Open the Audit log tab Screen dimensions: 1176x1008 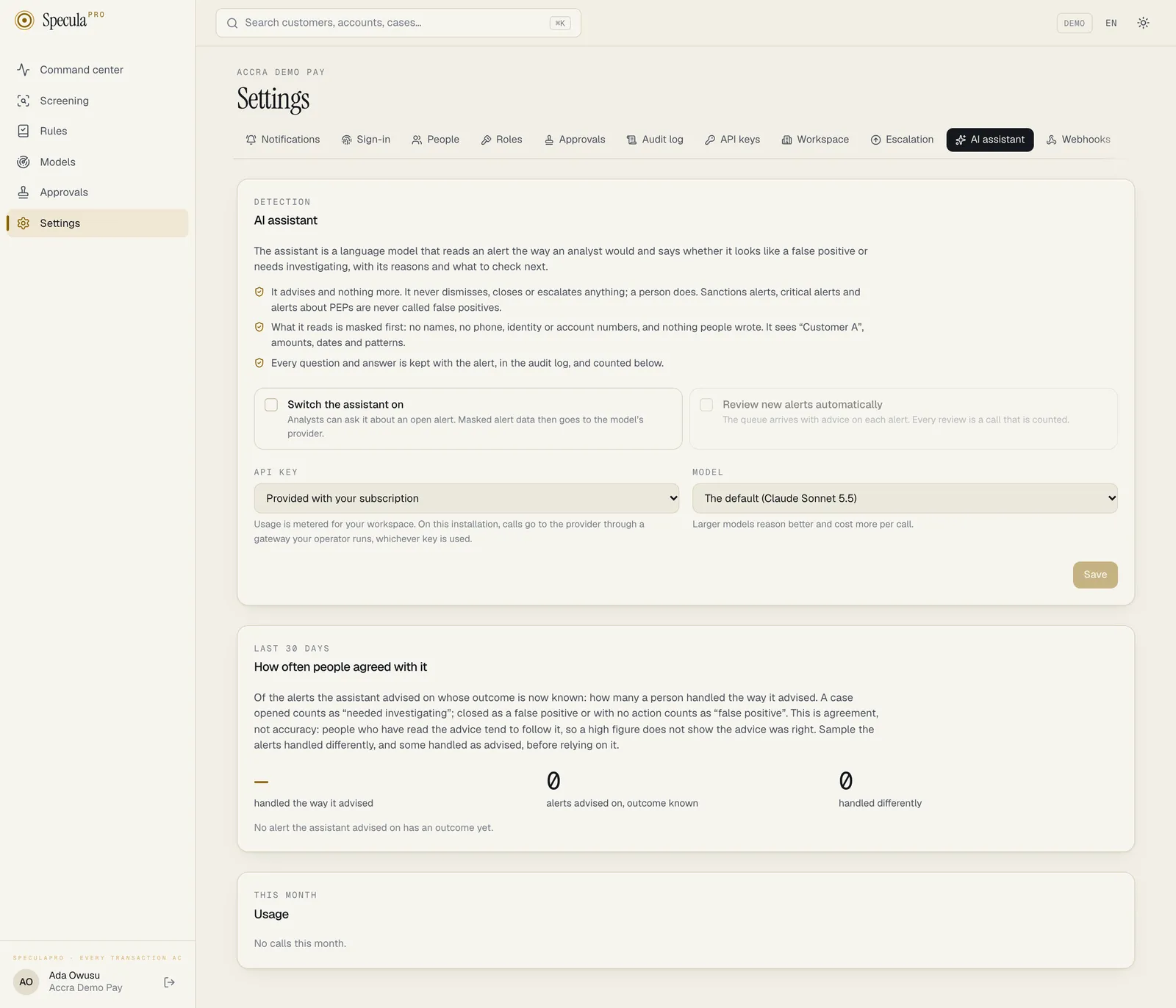click(655, 140)
